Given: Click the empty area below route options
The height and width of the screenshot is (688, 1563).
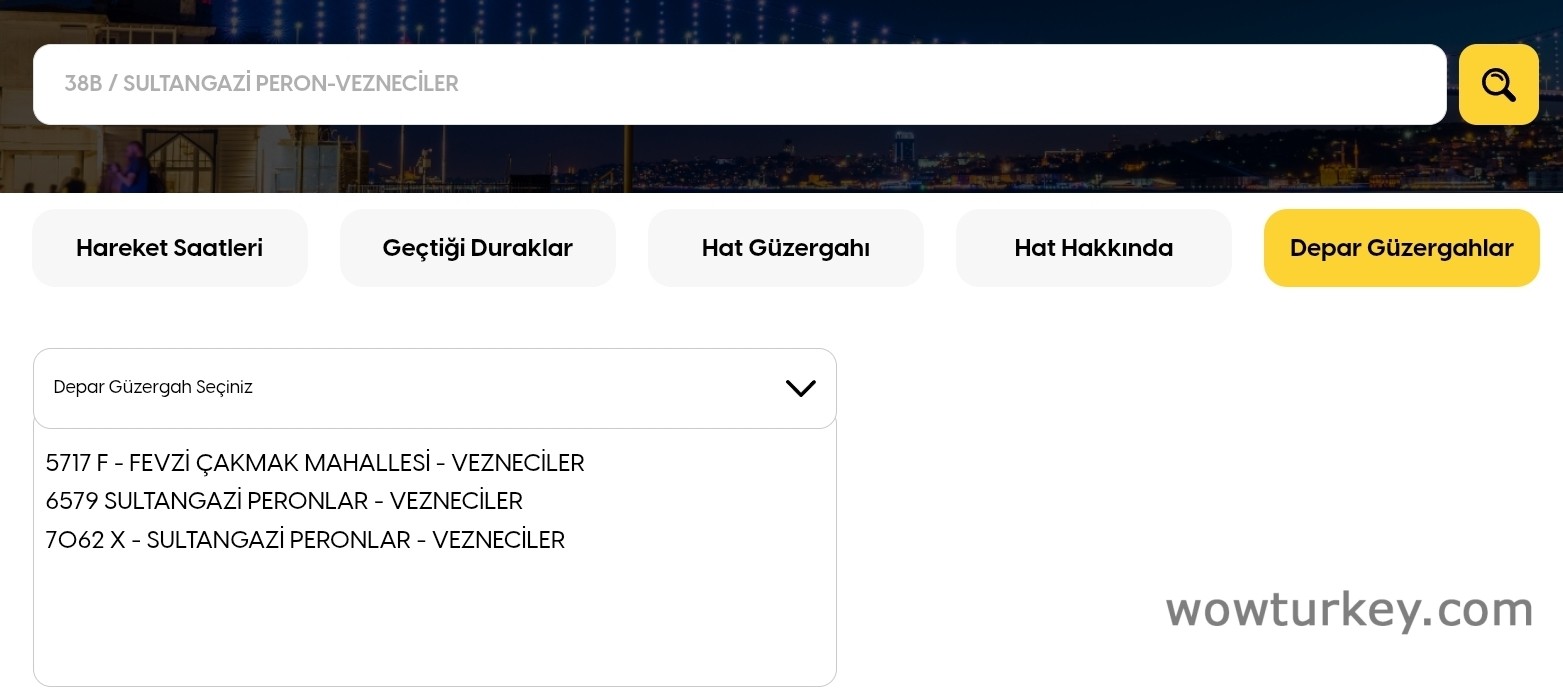Looking at the screenshot, I should [434, 620].
